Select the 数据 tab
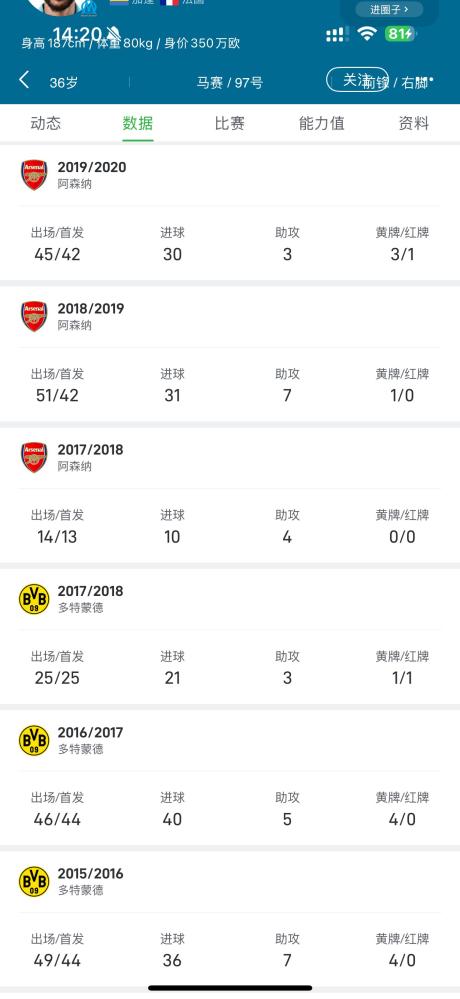 138,124
